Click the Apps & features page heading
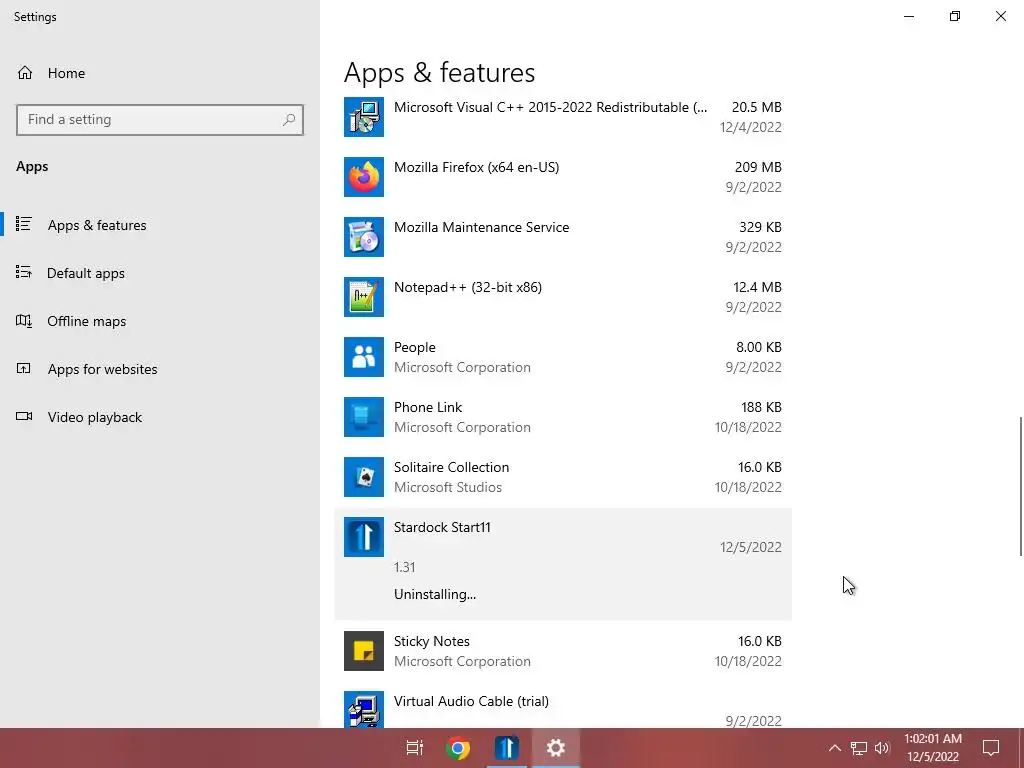Screen dimensions: 1024x768 point(440,72)
